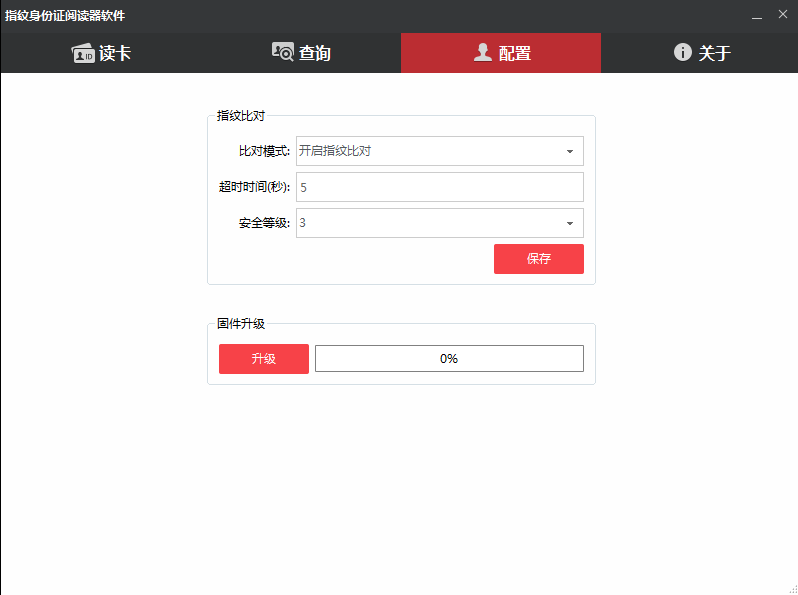Viewport: 798px width, 595px height.
Task: Open the 查询 tab label
Action: pos(315,53)
